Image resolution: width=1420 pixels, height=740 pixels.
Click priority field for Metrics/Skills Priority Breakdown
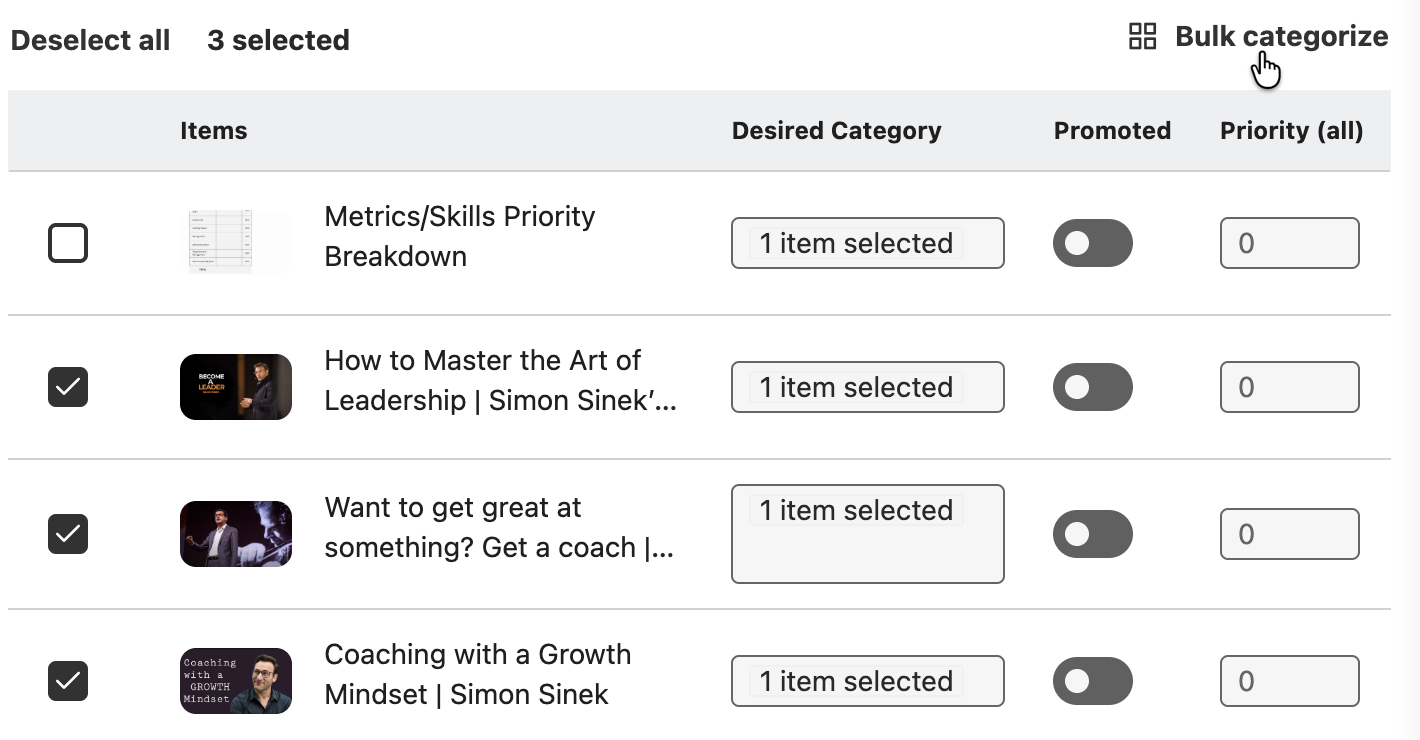1289,243
